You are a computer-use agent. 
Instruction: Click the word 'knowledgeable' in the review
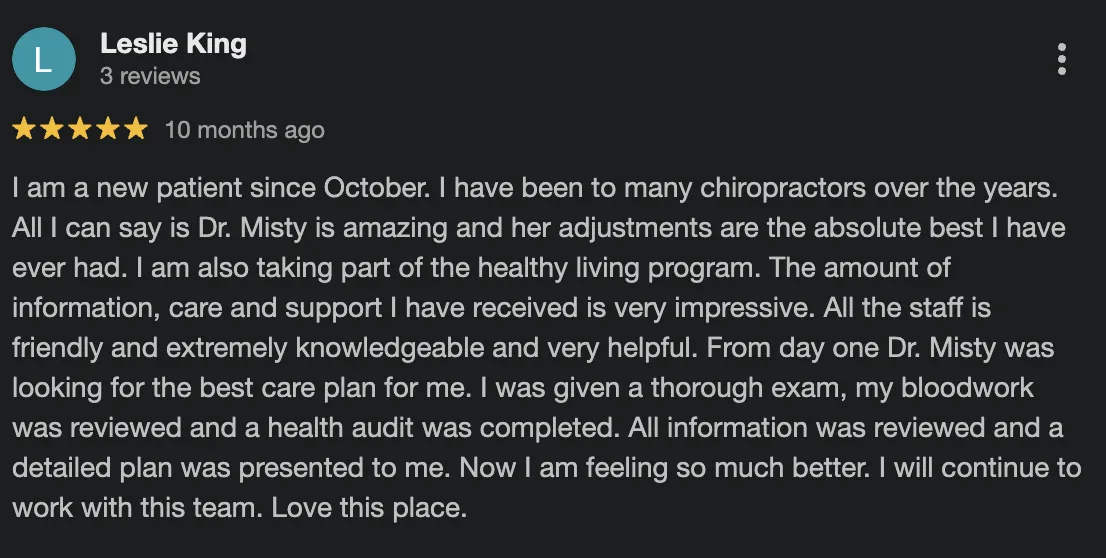pyautogui.click(x=390, y=348)
